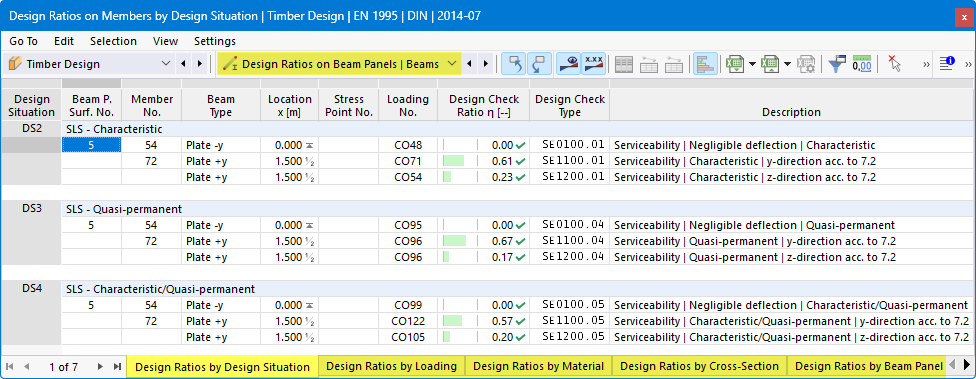The height and width of the screenshot is (379, 976).
Task: Click the SLS - Quasi-permanent group row
Action: point(518,209)
